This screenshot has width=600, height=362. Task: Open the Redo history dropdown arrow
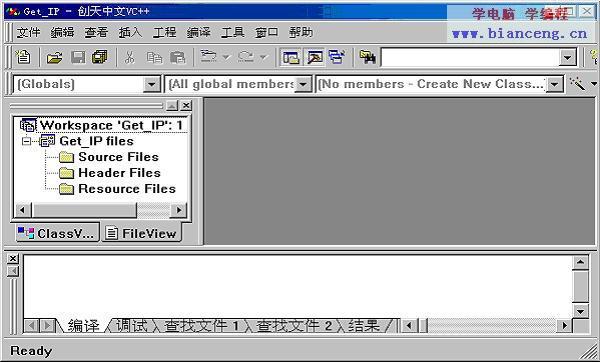click(263, 57)
